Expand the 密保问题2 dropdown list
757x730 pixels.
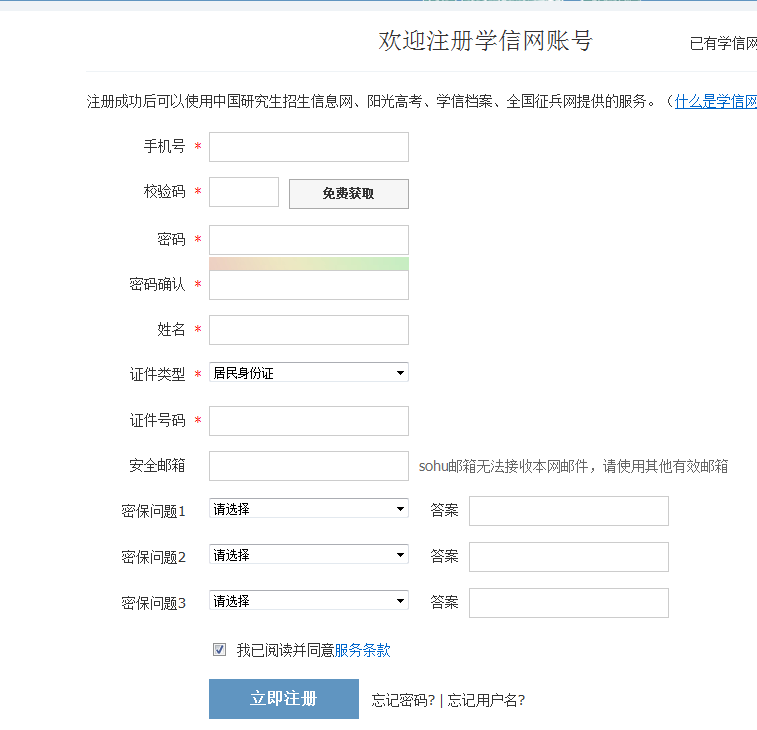308,555
